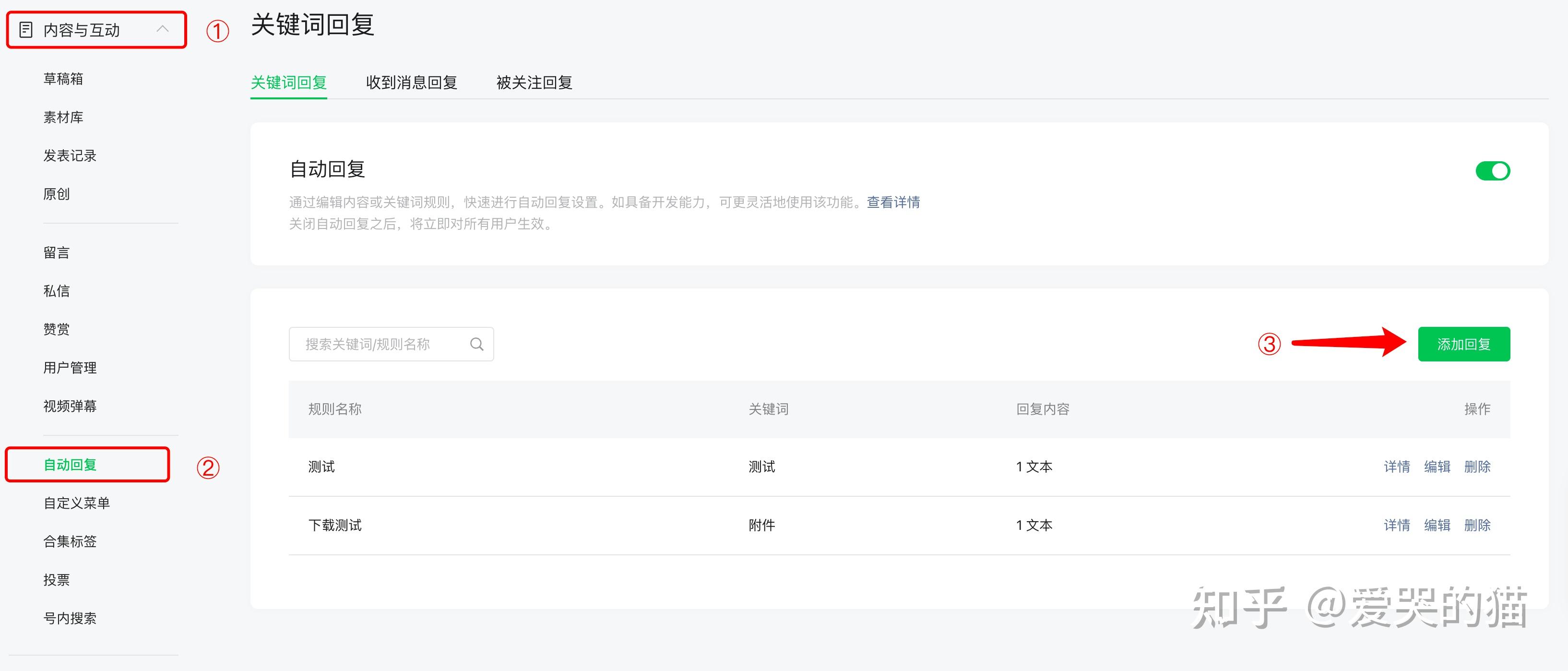
Task: Go to 素材库 in sidebar
Action: coord(63,118)
